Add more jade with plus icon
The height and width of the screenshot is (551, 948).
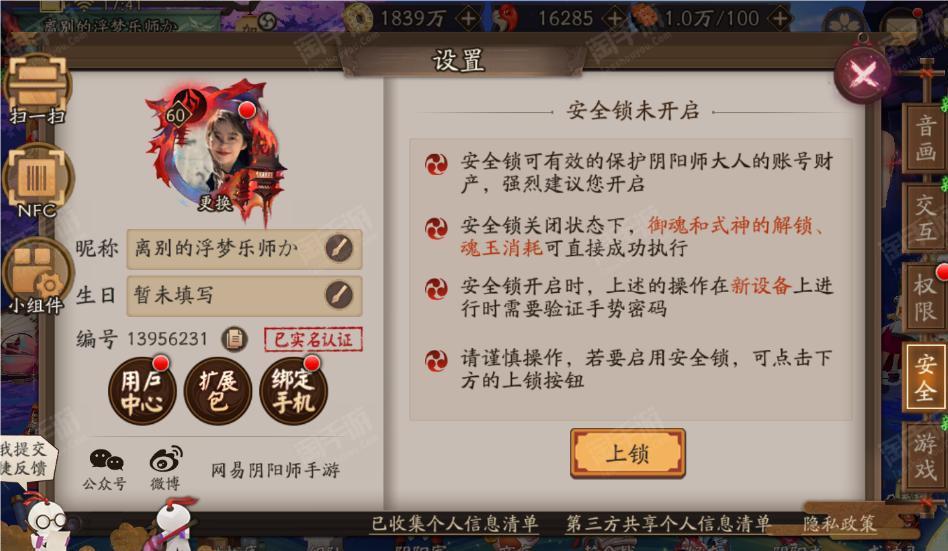[x=615, y=18]
